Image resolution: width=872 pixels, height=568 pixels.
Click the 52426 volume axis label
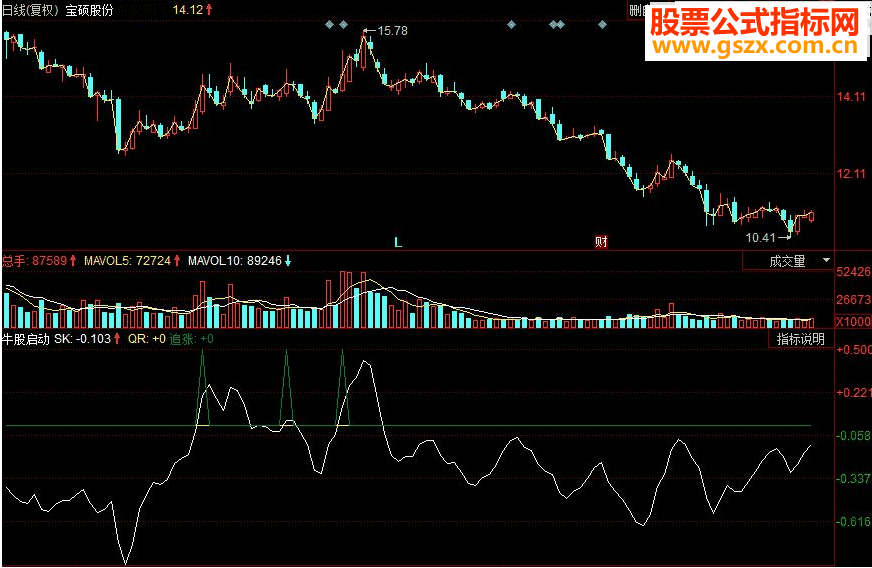tap(854, 271)
